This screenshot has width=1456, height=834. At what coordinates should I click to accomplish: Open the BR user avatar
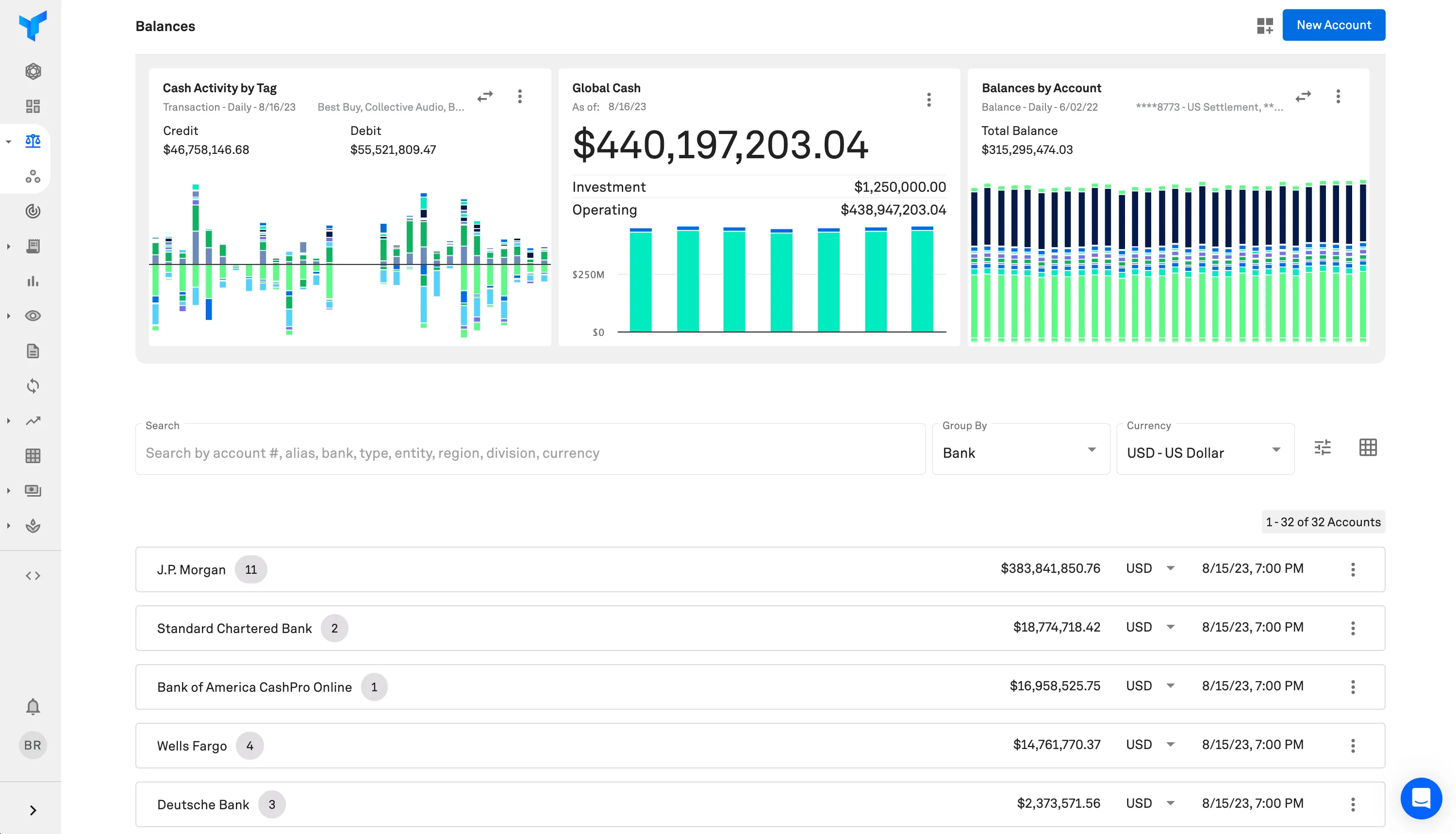point(33,745)
